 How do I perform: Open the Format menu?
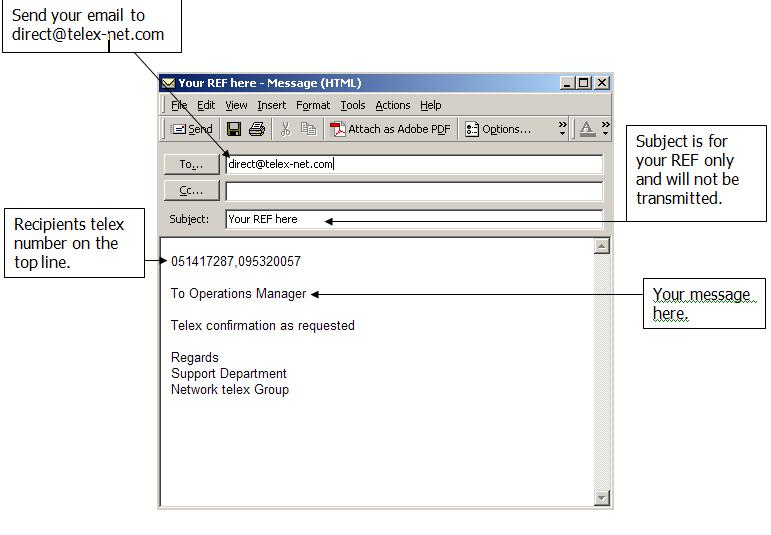[313, 105]
